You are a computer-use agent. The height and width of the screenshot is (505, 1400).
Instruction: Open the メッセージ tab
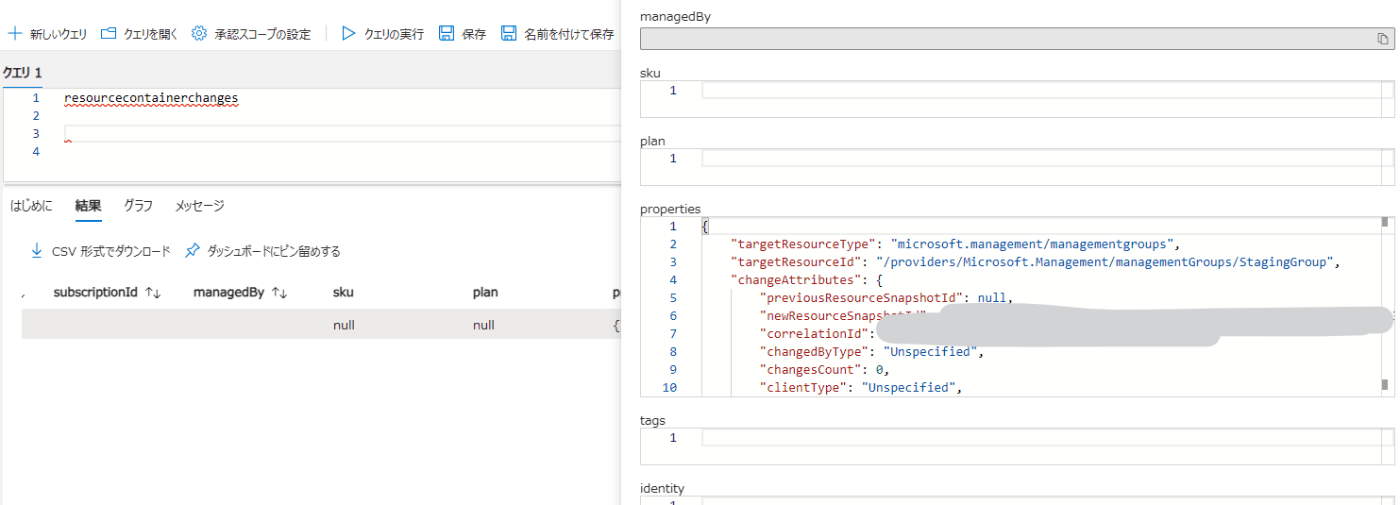click(x=200, y=206)
